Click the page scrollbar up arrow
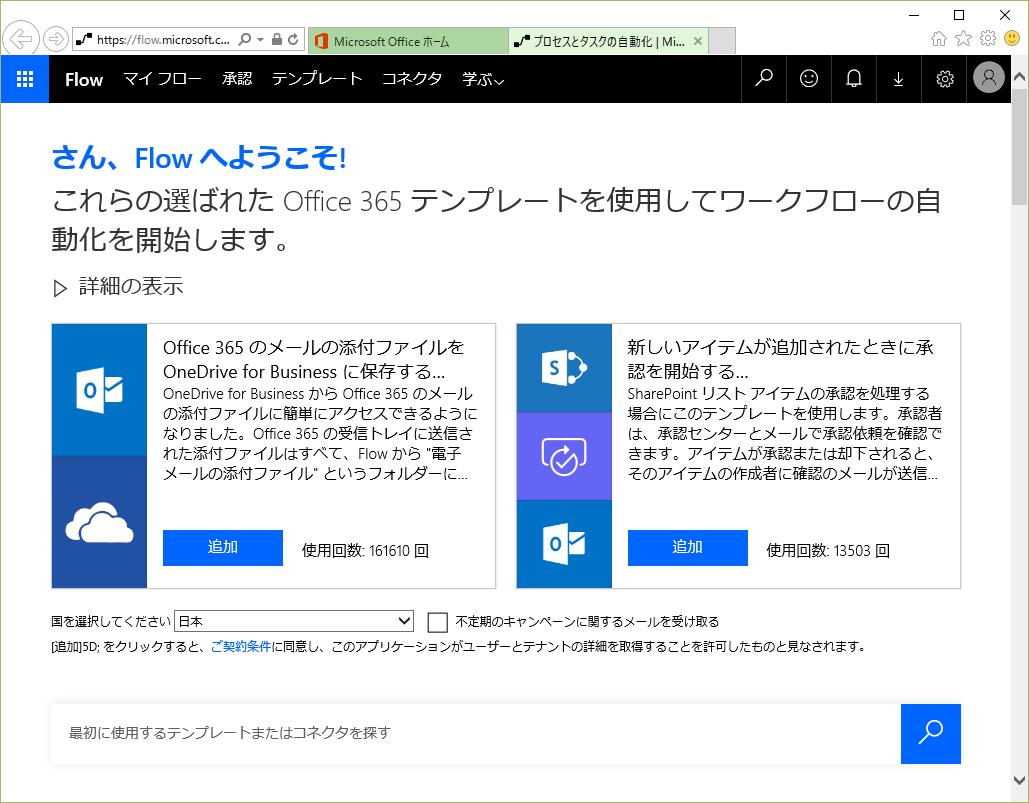This screenshot has height=803, width=1029. pyautogui.click(x=1019, y=77)
